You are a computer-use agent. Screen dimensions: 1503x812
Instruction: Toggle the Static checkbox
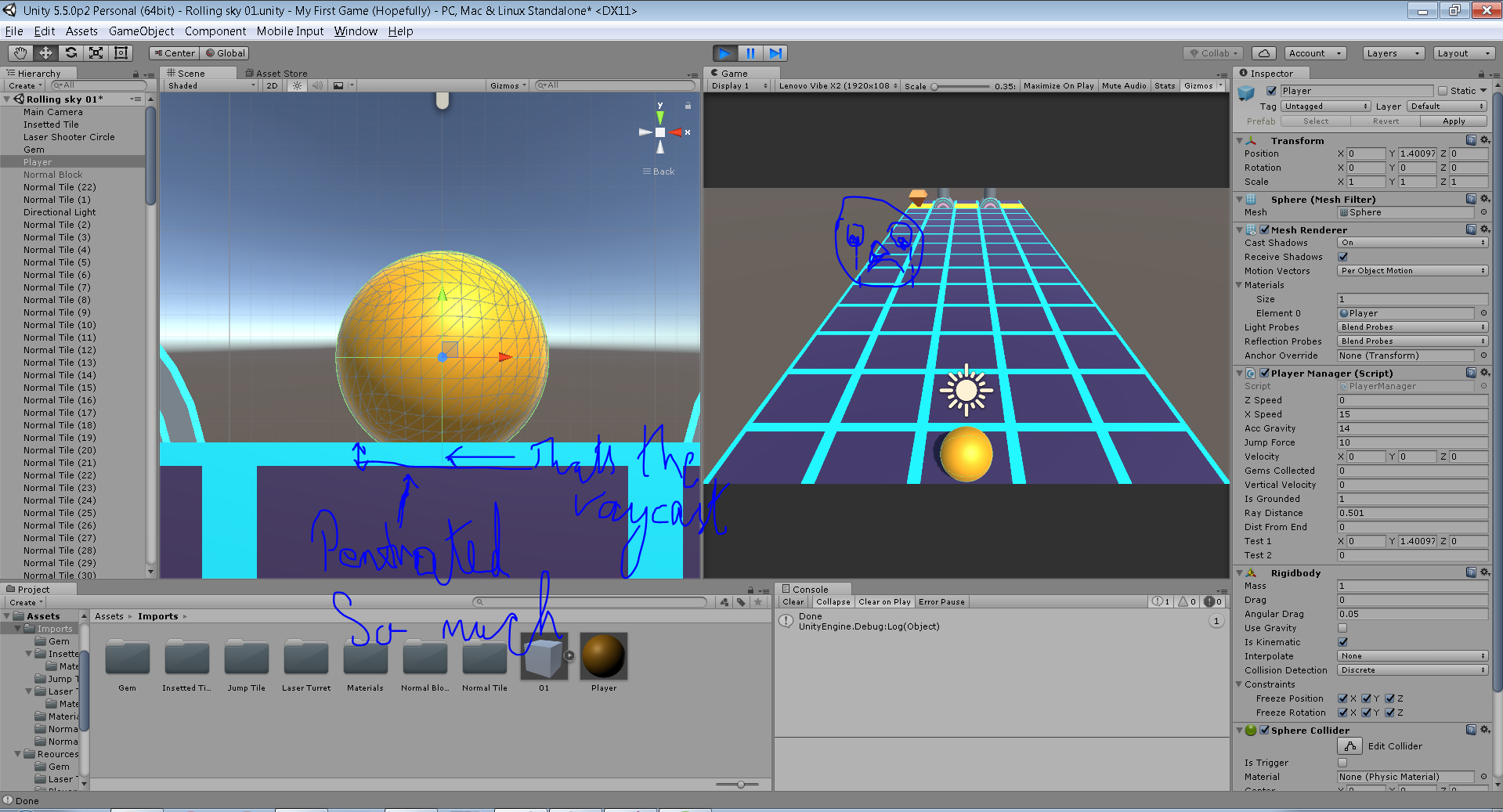point(1443,91)
